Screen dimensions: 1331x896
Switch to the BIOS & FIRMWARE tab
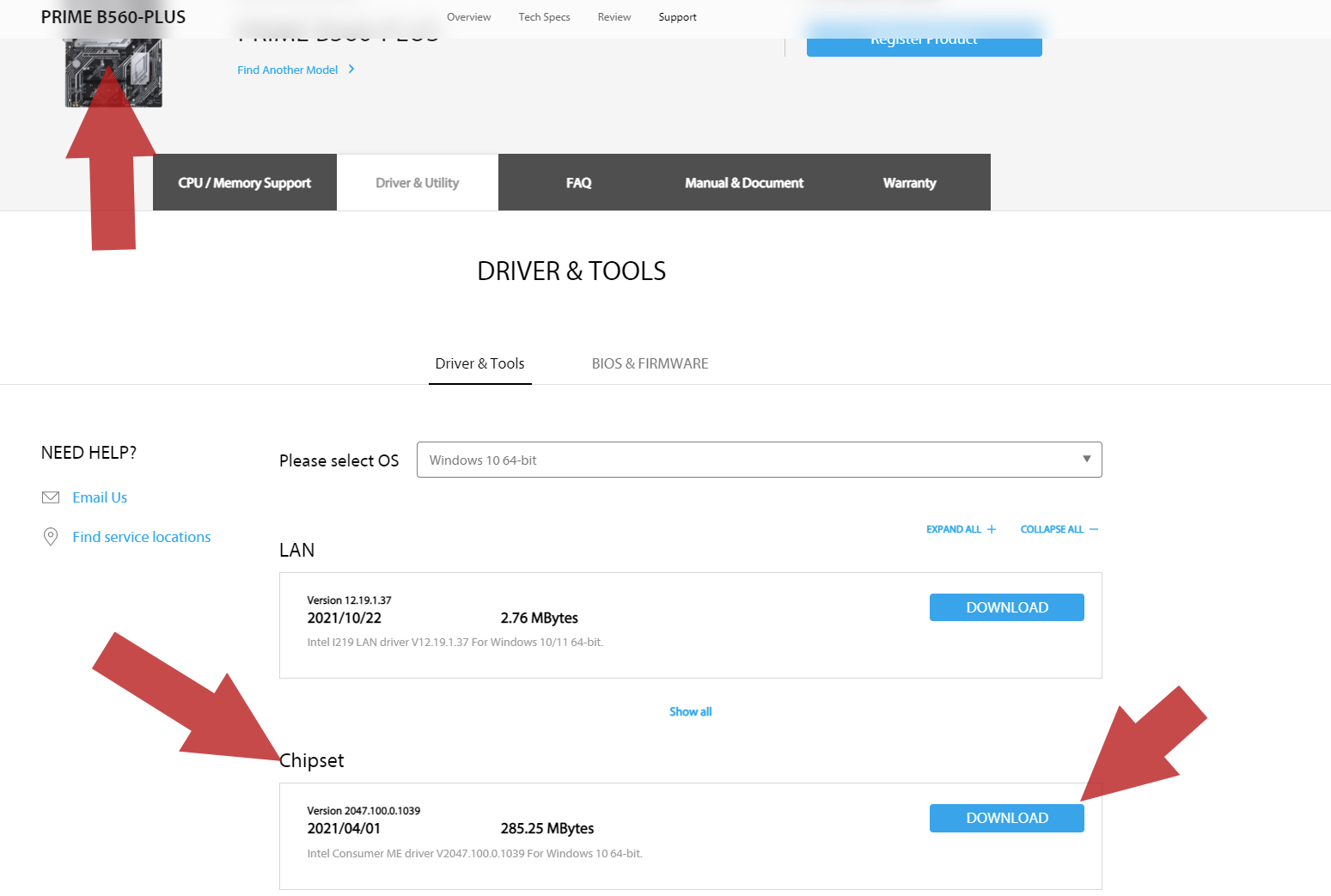[x=650, y=363]
